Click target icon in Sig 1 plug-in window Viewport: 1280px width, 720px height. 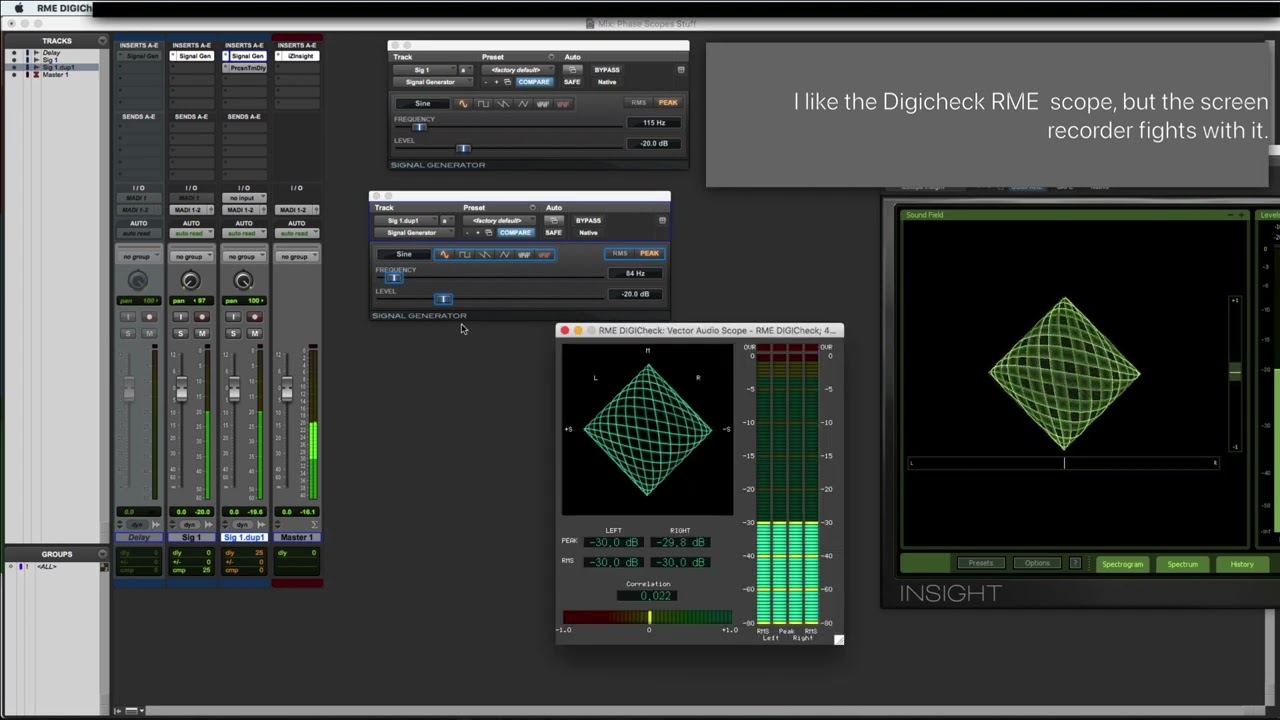point(681,70)
